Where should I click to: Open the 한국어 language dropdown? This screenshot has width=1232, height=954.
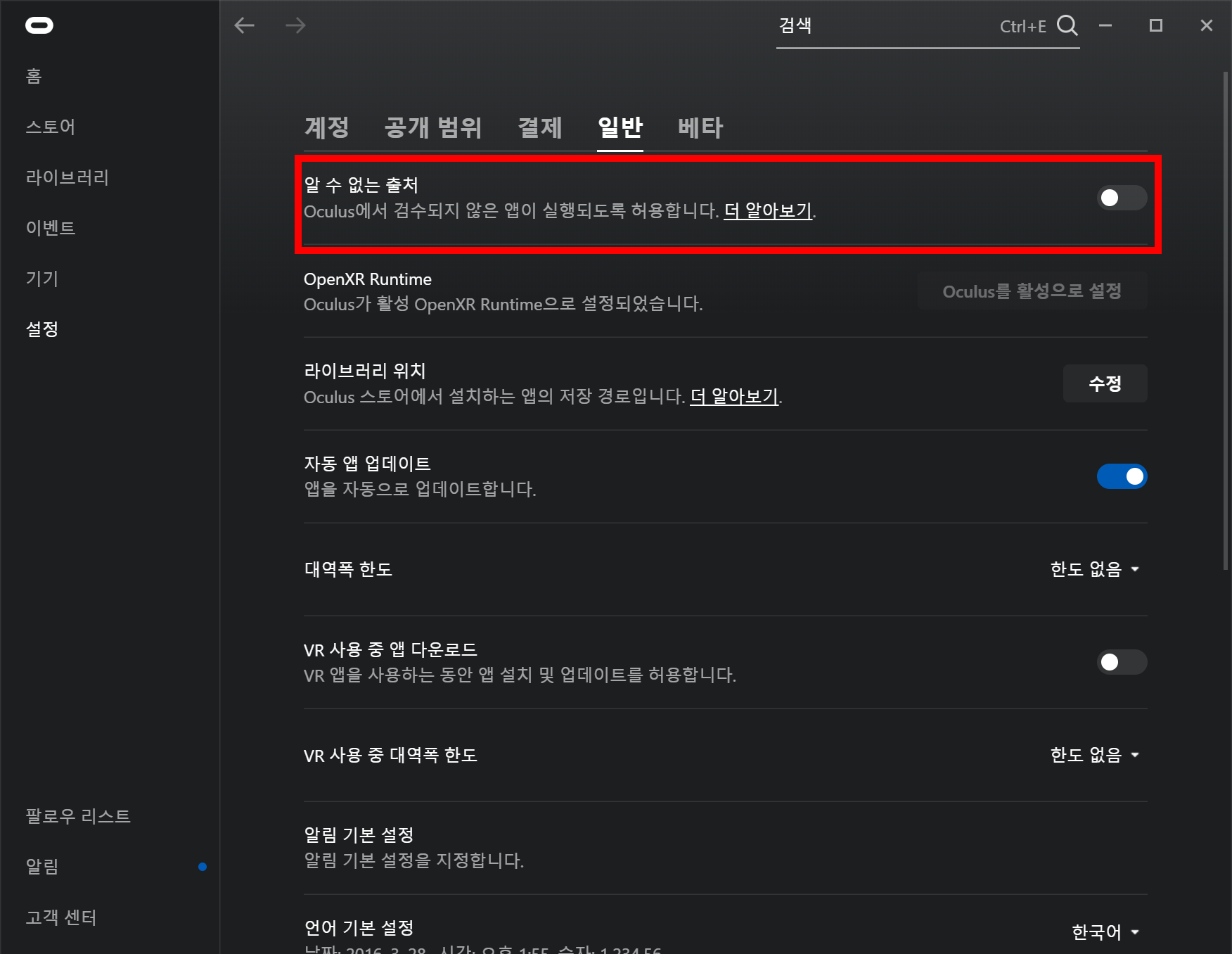(1105, 932)
